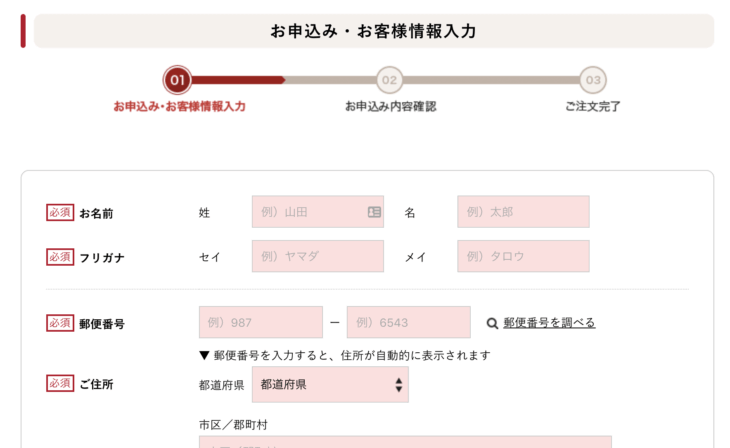Click the お申込み内容確認 step label

[x=391, y=107]
